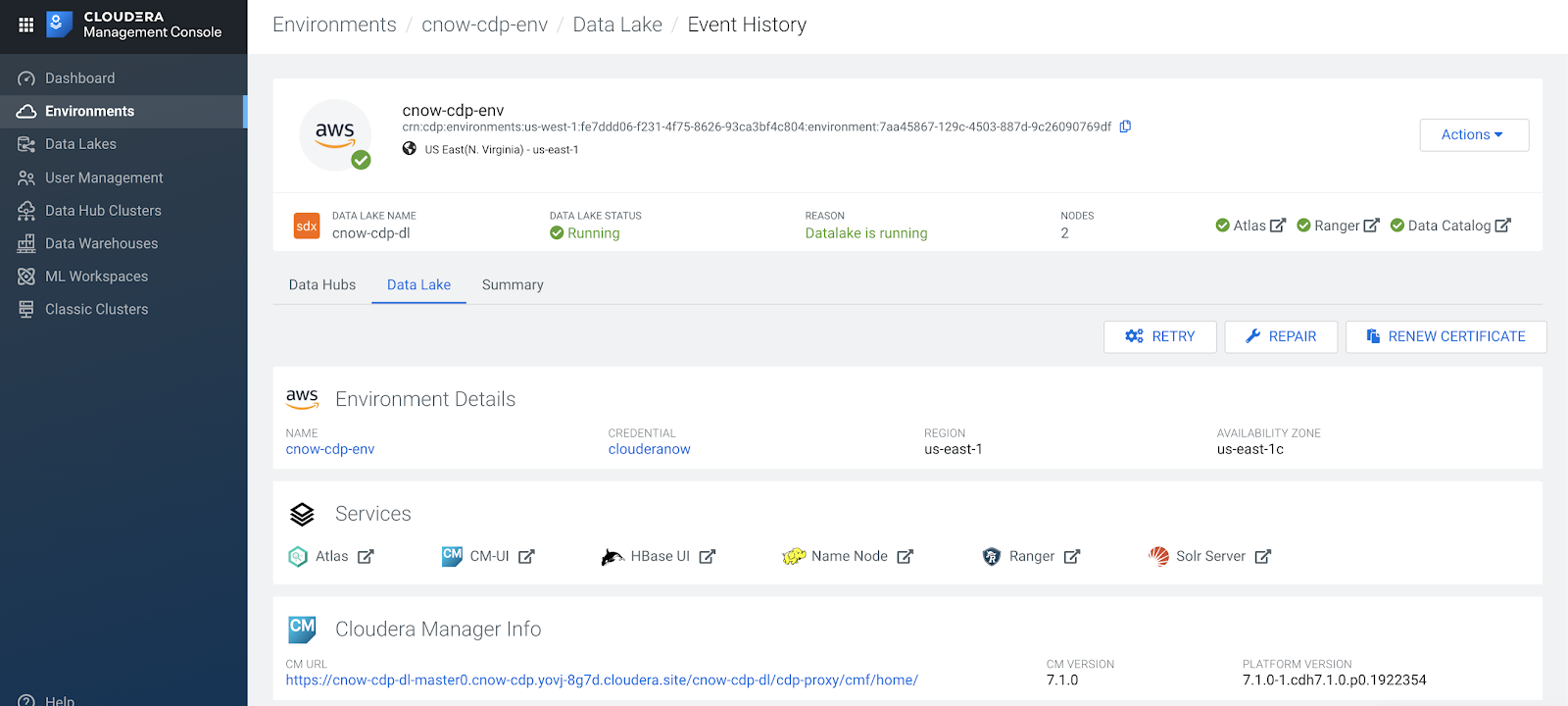Switch to the Summary tab

point(513,285)
